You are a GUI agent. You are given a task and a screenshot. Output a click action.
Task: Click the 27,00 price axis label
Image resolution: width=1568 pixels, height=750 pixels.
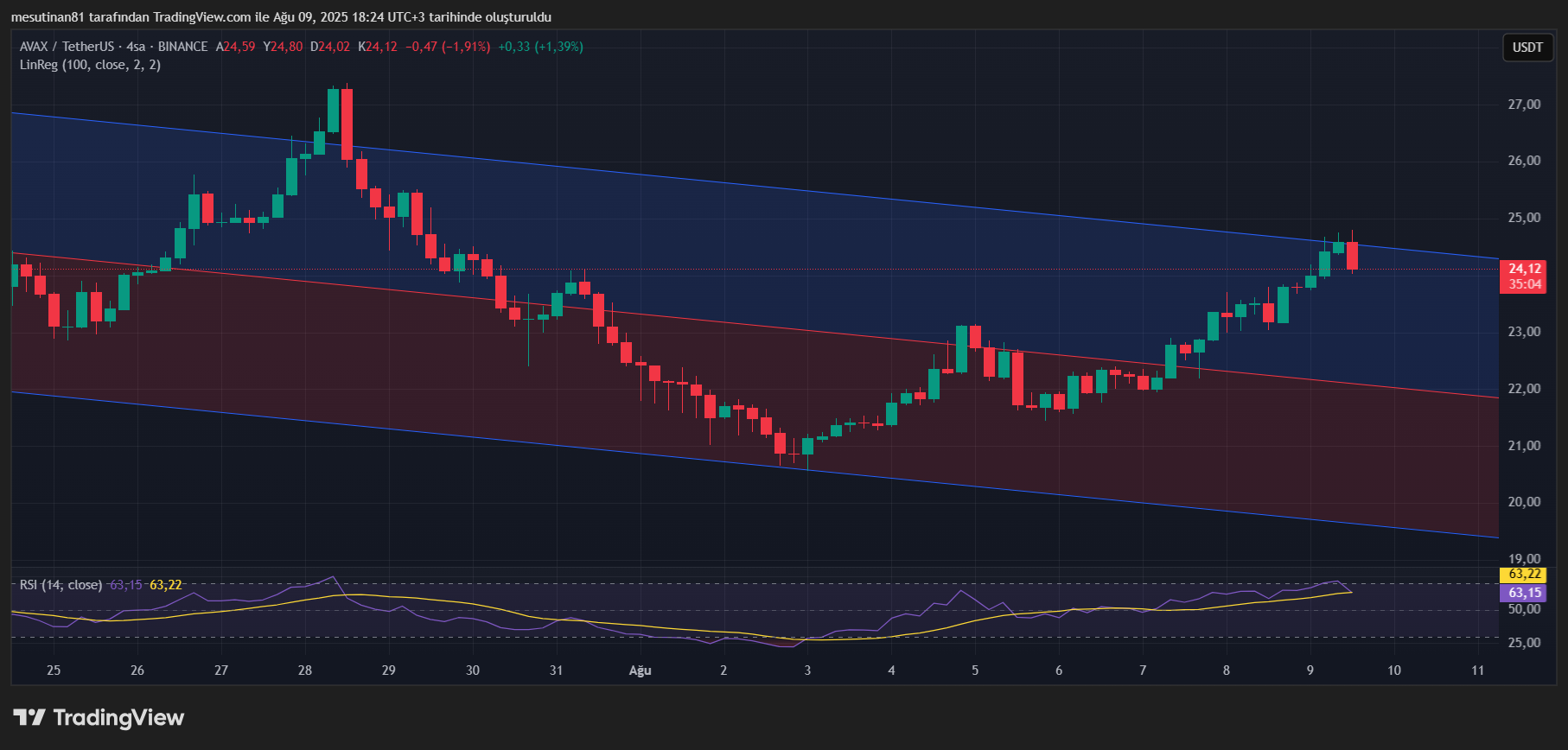1524,105
